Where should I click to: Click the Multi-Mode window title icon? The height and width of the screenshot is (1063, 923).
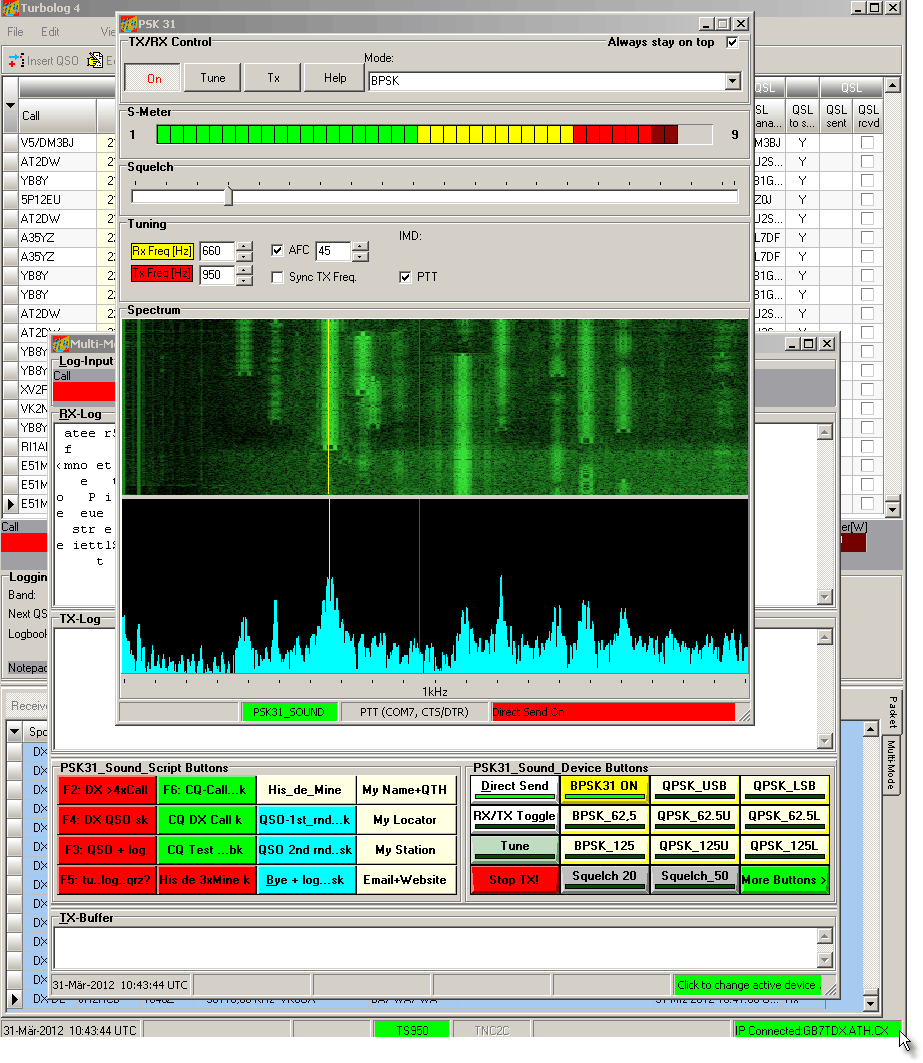click(61, 344)
